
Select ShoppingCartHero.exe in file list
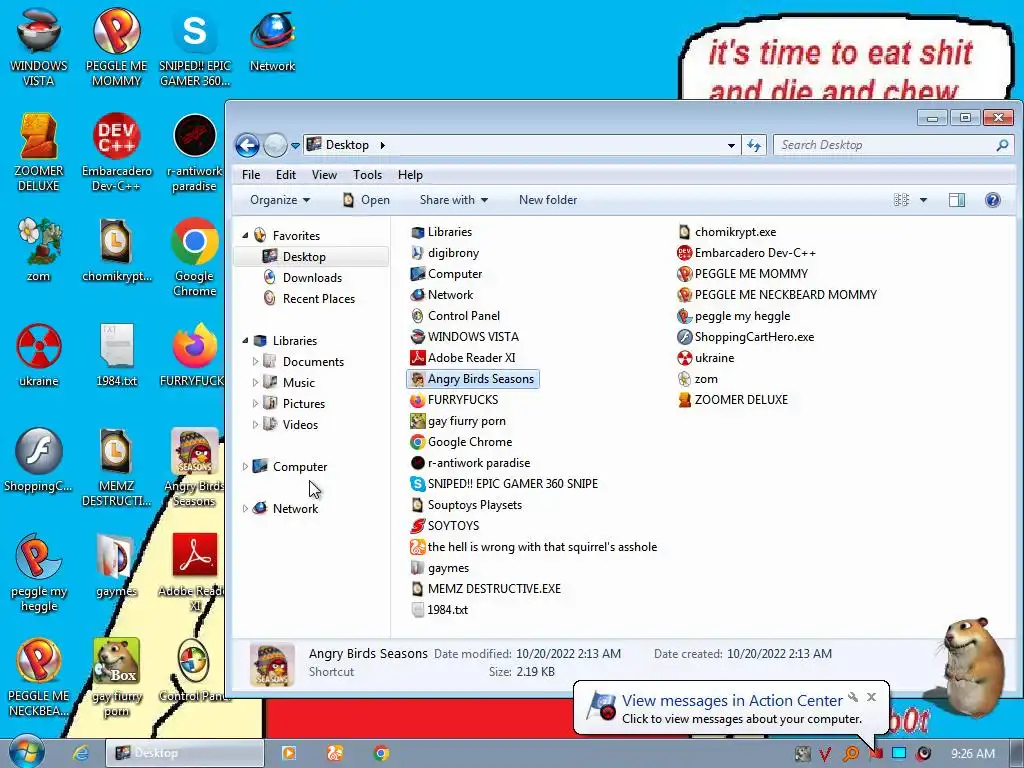click(x=746, y=337)
